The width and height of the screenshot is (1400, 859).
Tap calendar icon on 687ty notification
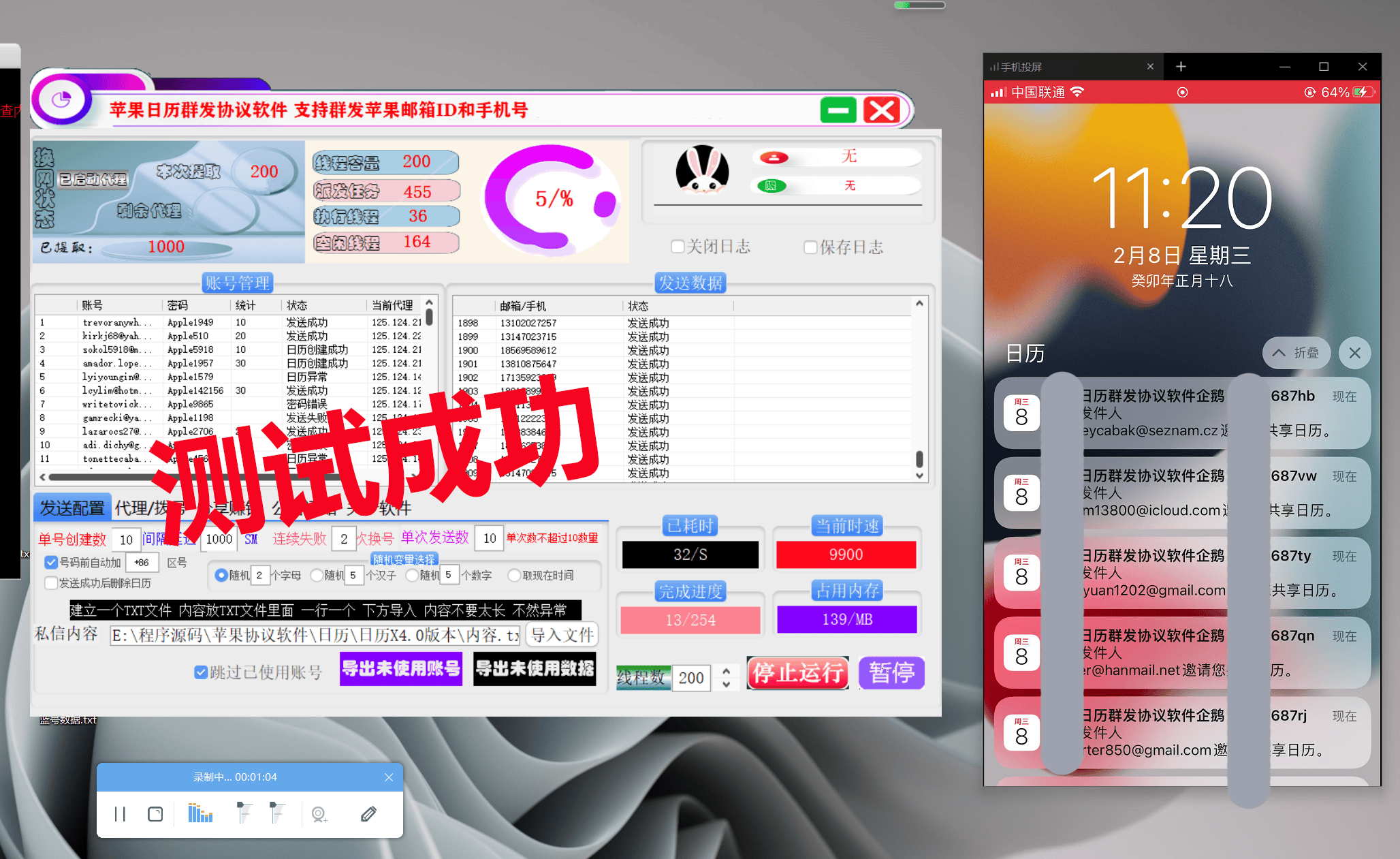(1021, 572)
